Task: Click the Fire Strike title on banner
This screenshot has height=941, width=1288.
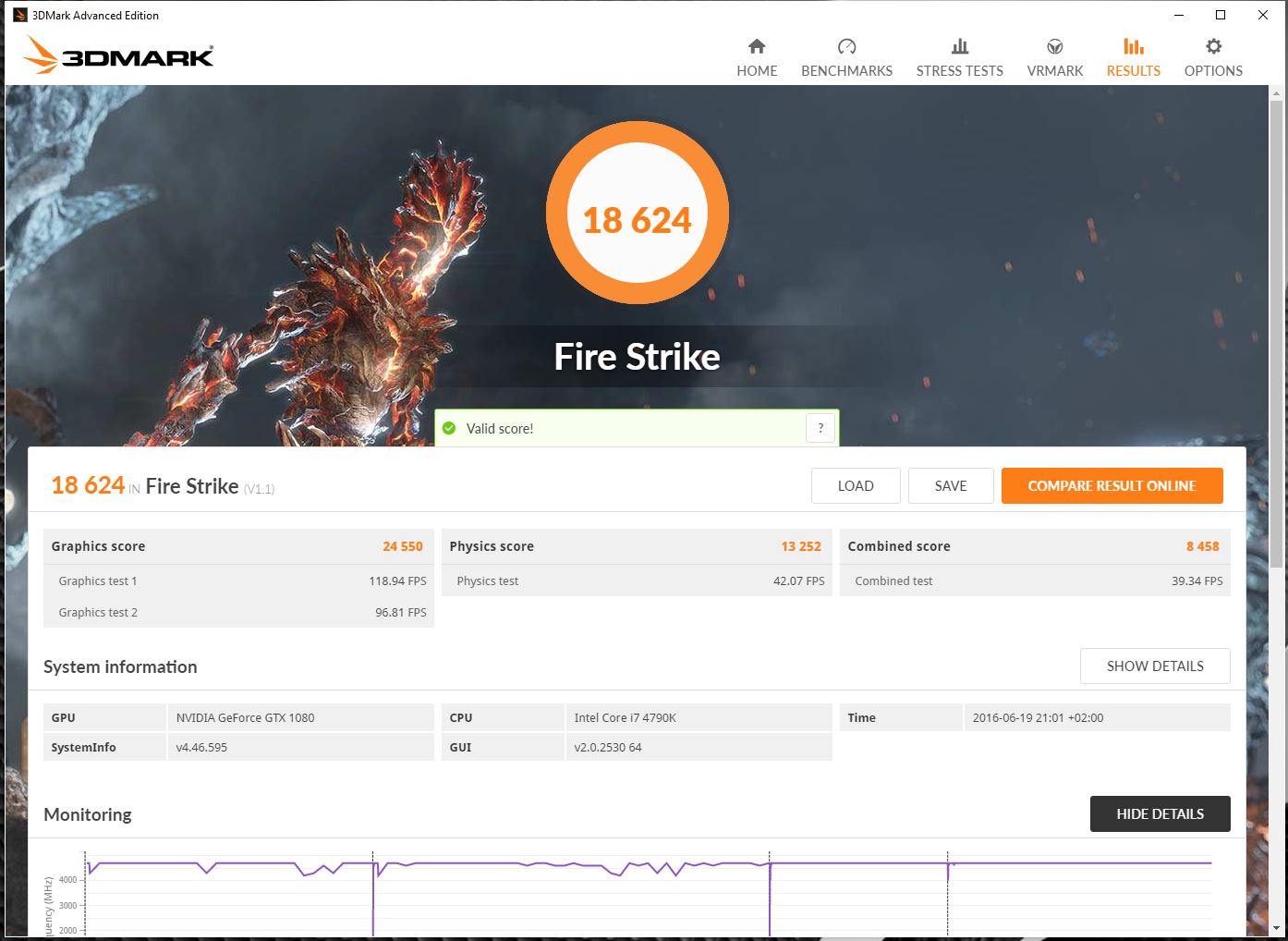Action: tap(638, 357)
